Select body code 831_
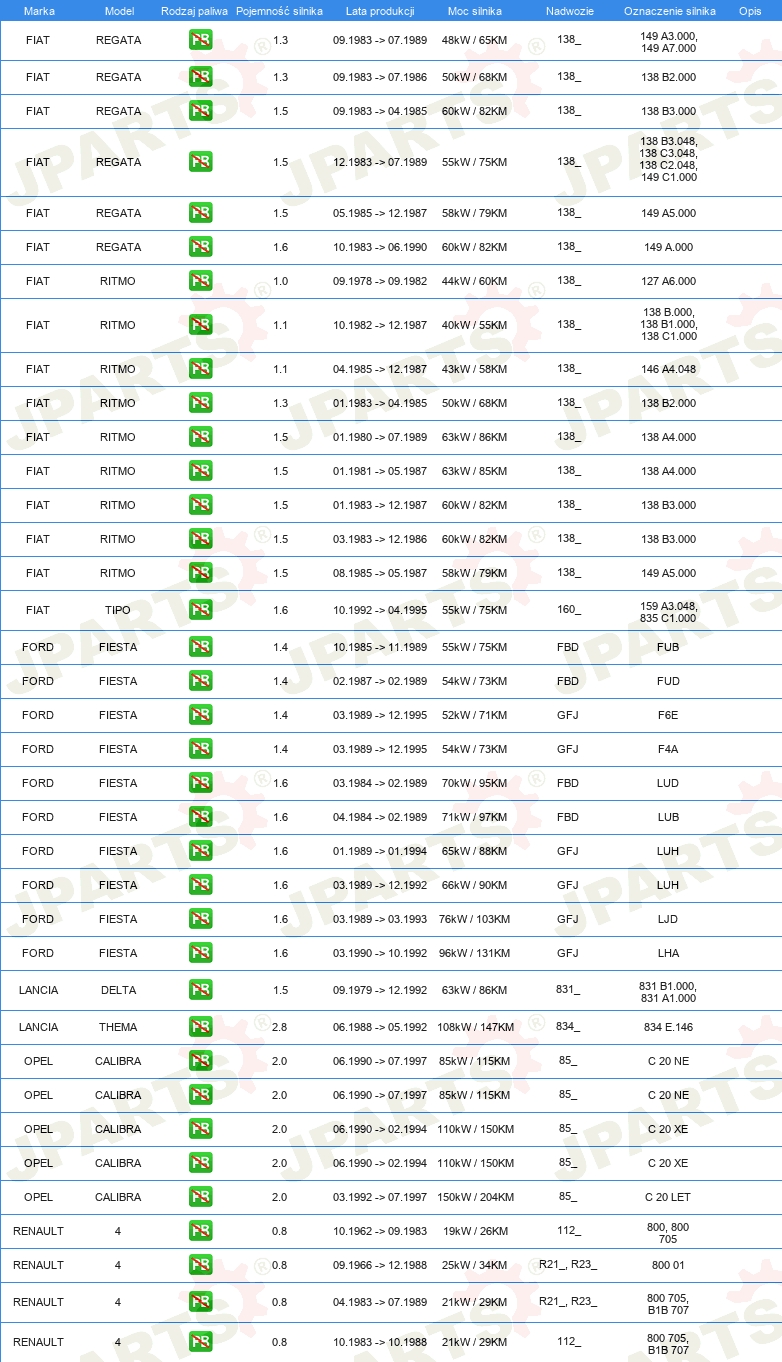Screen dimensions: 782x1362 click(569, 990)
